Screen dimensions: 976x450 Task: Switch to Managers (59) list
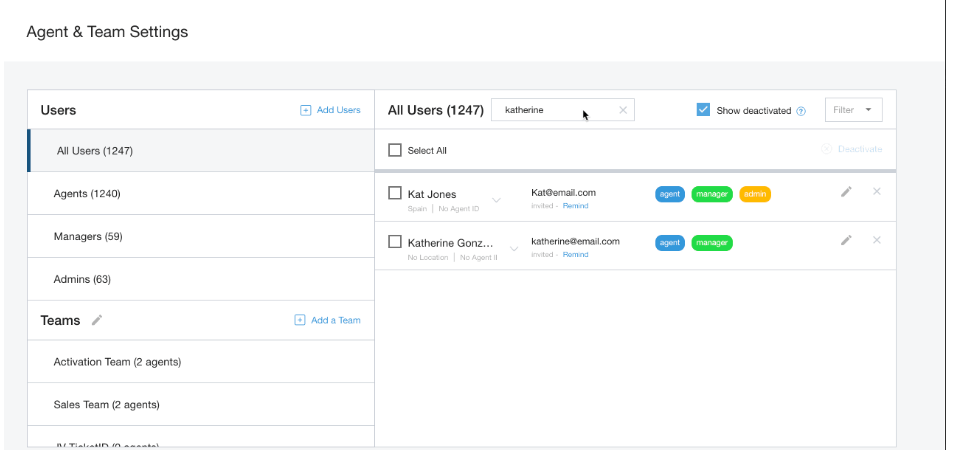click(x=88, y=237)
